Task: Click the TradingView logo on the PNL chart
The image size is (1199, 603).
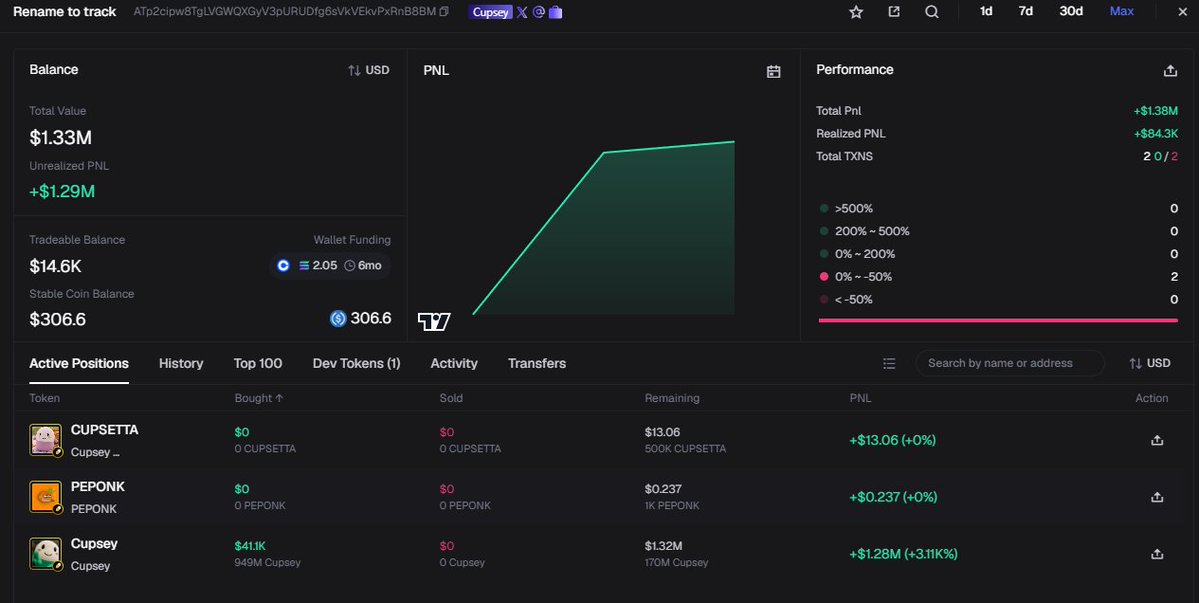Action: 434,322
